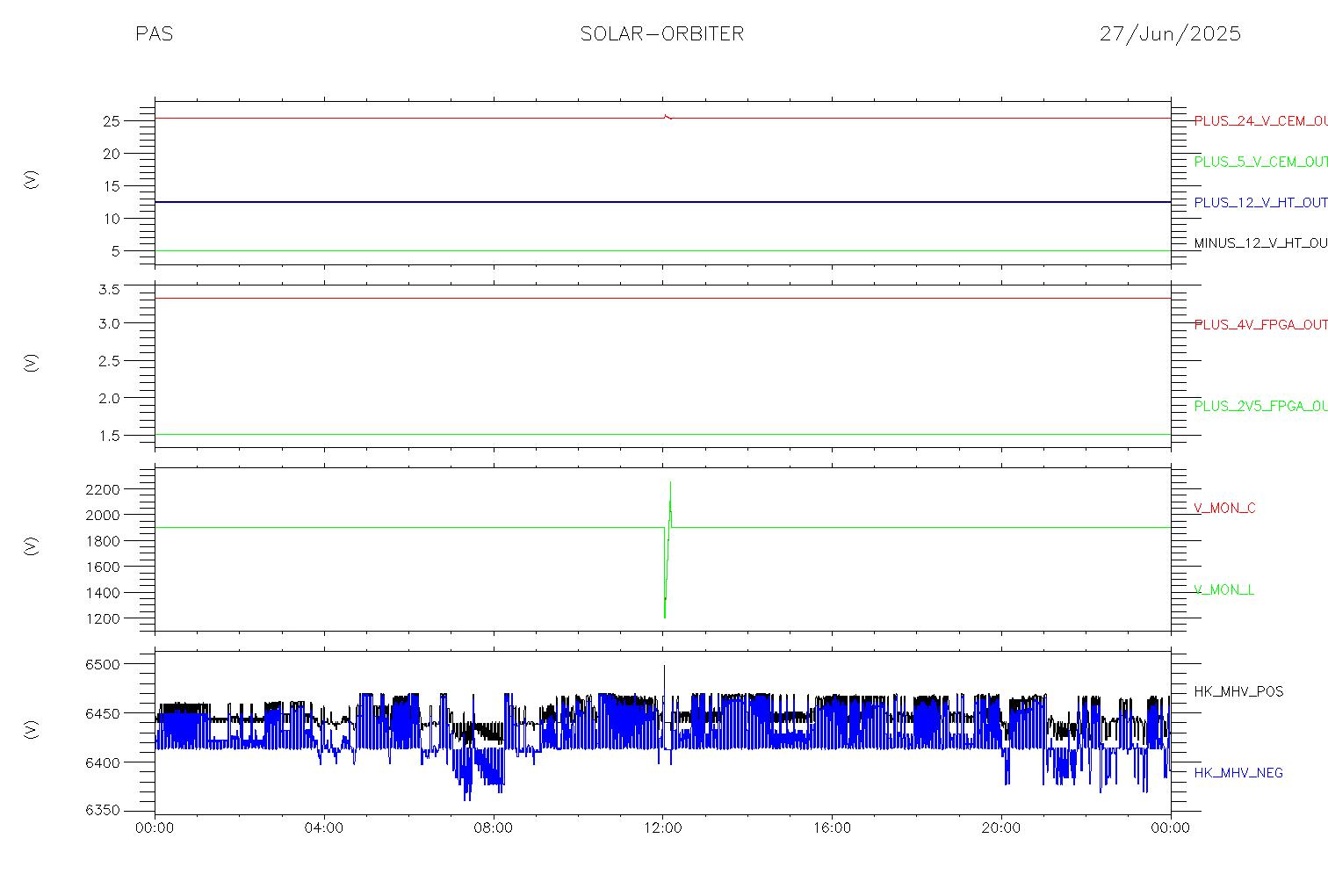Click the 04:00 time axis label
The width and height of the screenshot is (1328, 896).
point(324,828)
